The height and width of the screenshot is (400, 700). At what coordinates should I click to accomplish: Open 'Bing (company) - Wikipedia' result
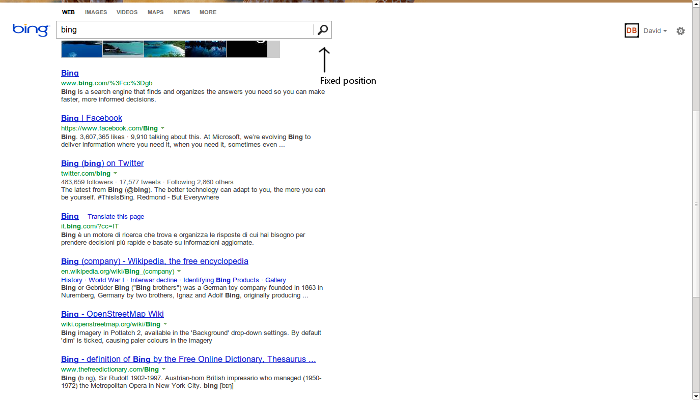pyautogui.click(x=154, y=261)
